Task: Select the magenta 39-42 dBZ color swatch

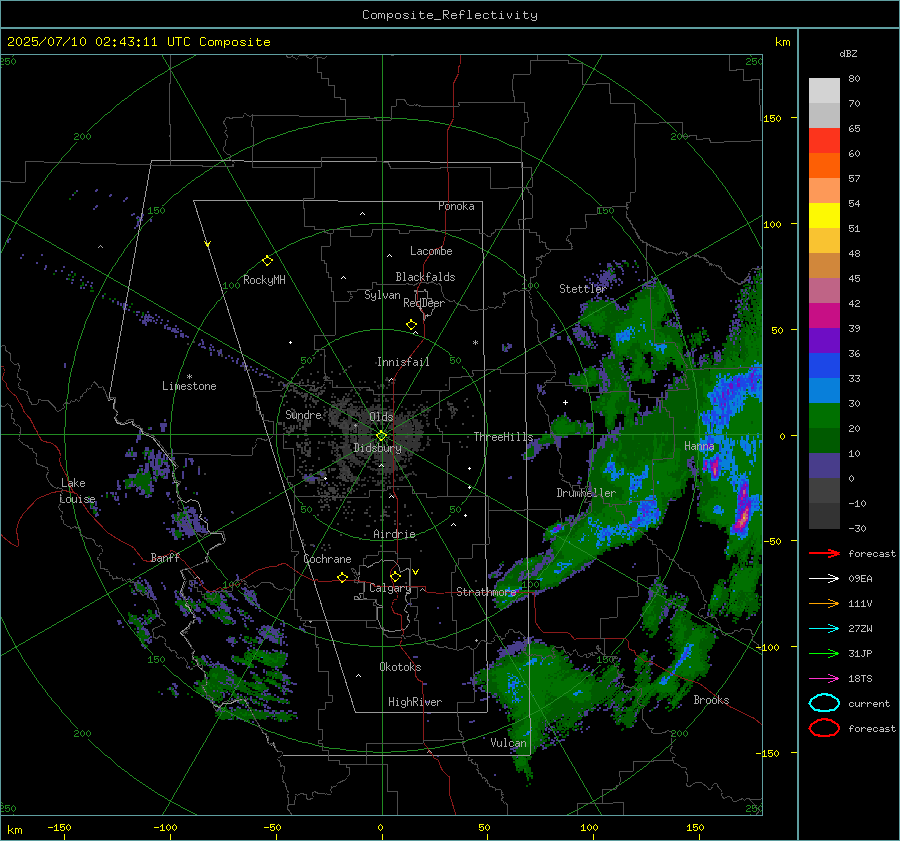Action: 824,316
